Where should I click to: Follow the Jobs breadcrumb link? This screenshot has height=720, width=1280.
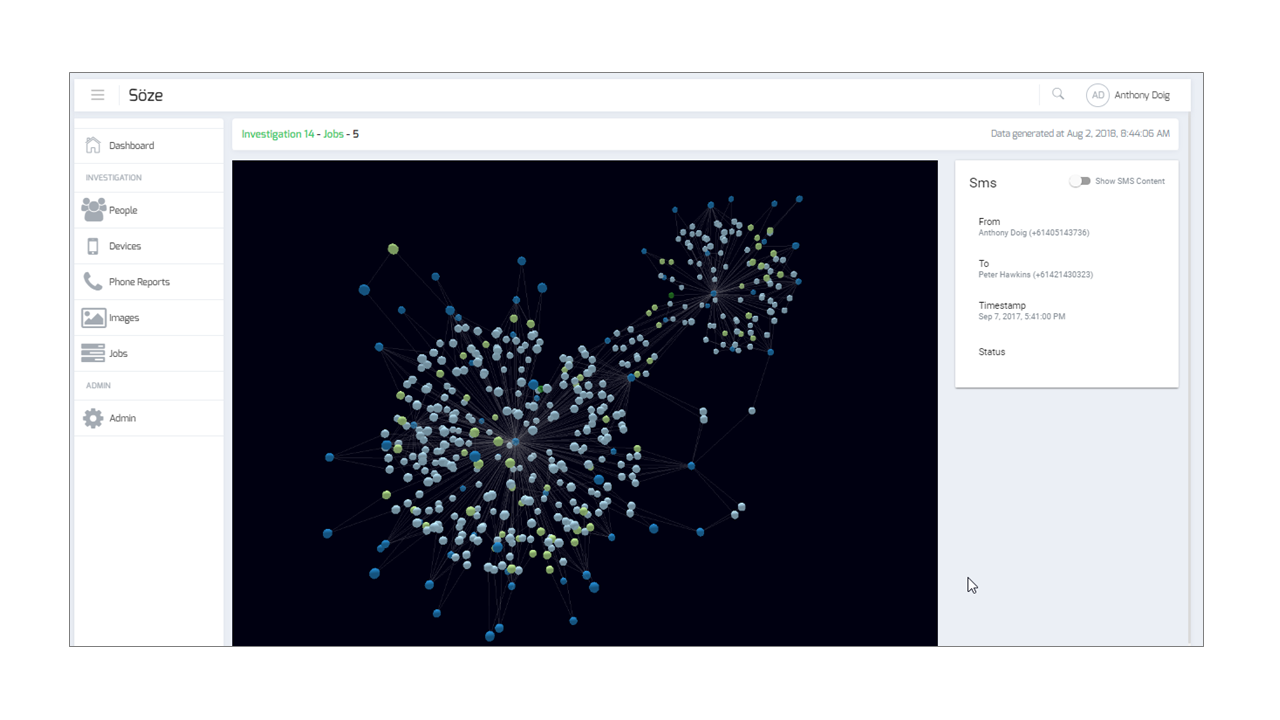click(x=333, y=134)
